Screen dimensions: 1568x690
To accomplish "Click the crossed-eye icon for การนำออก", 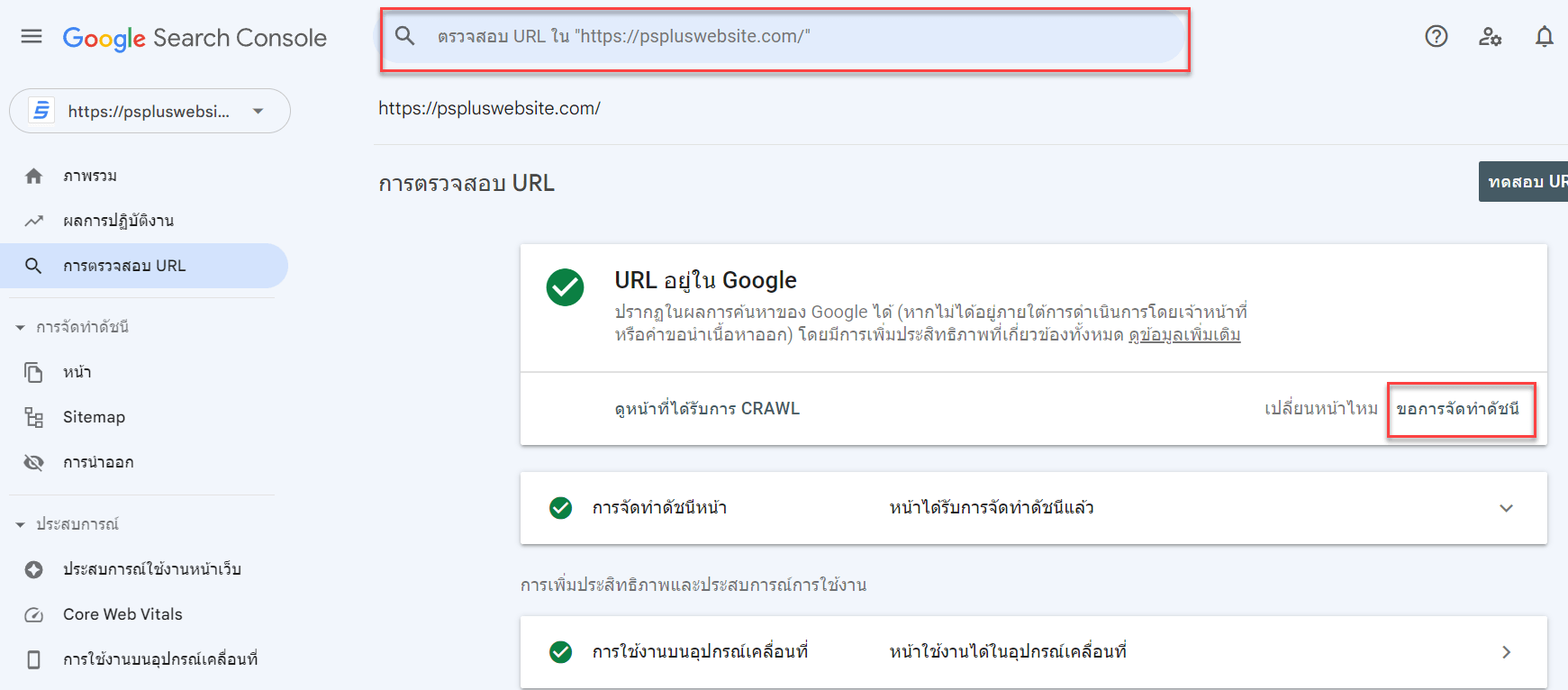I will pyautogui.click(x=34, y=462).
